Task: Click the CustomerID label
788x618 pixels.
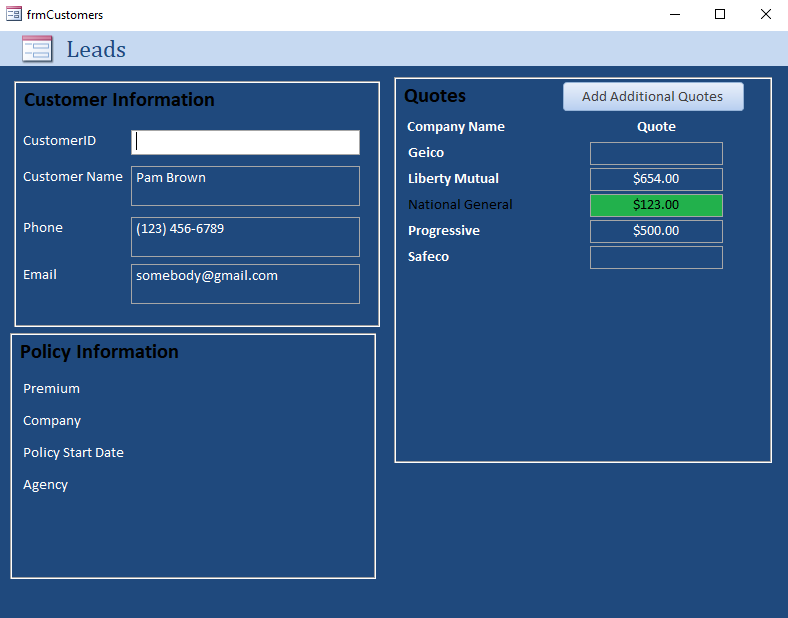Action: click(x=59, y=141)
